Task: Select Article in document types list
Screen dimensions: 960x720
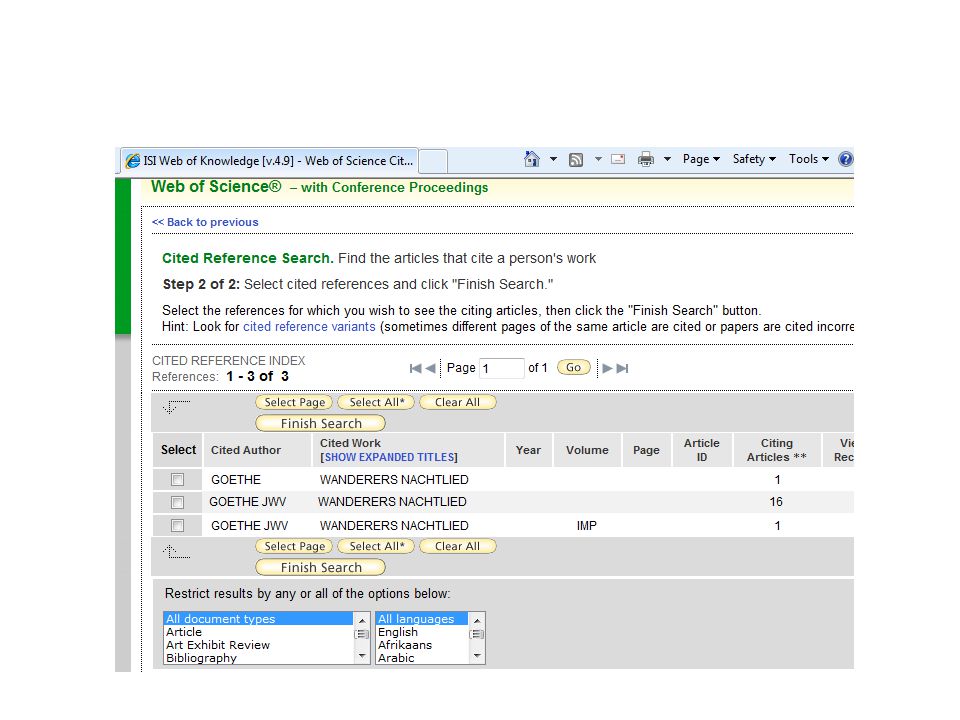Action: 258,632
